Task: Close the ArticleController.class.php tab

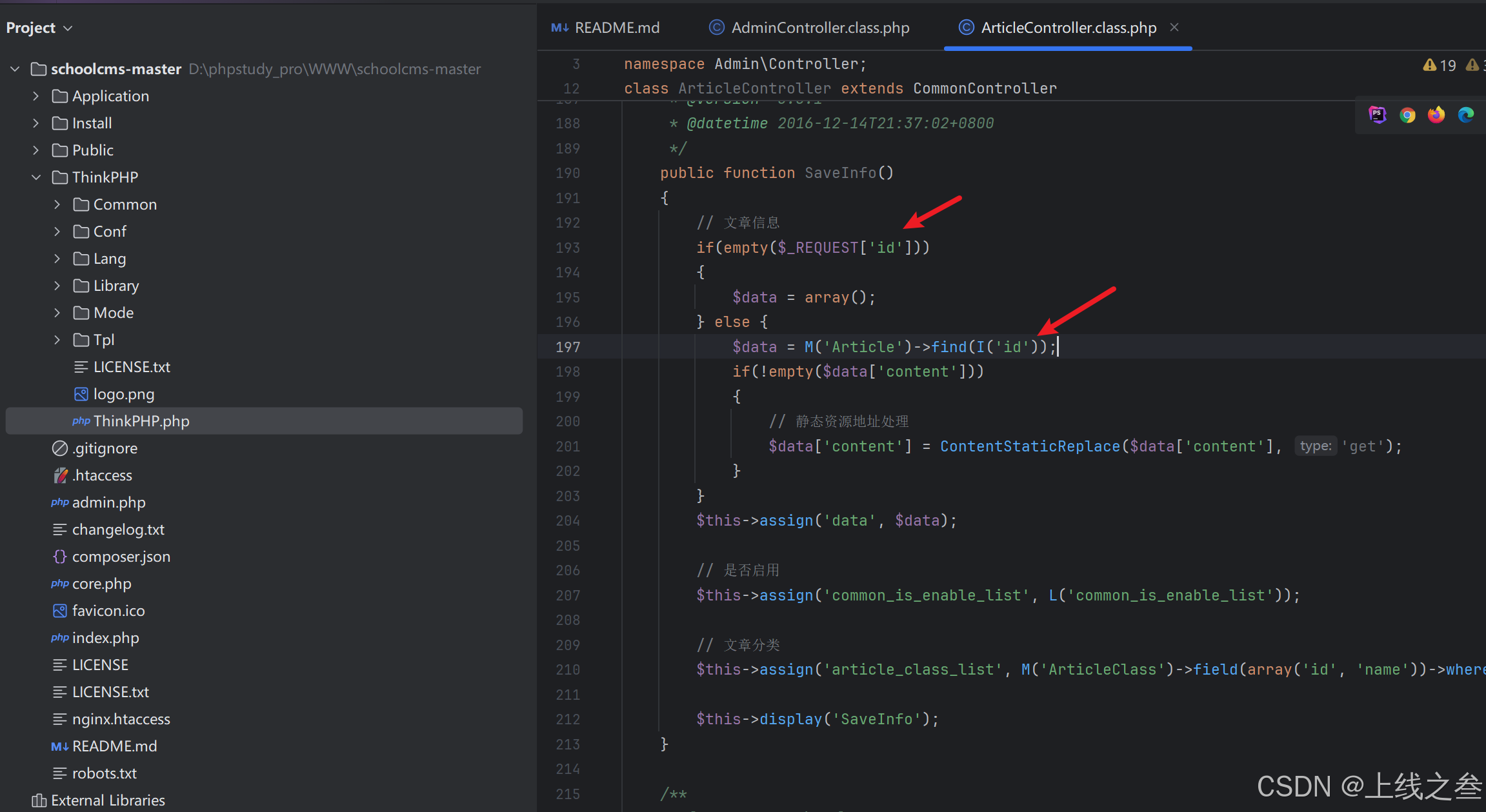Action: (1174, 27)
